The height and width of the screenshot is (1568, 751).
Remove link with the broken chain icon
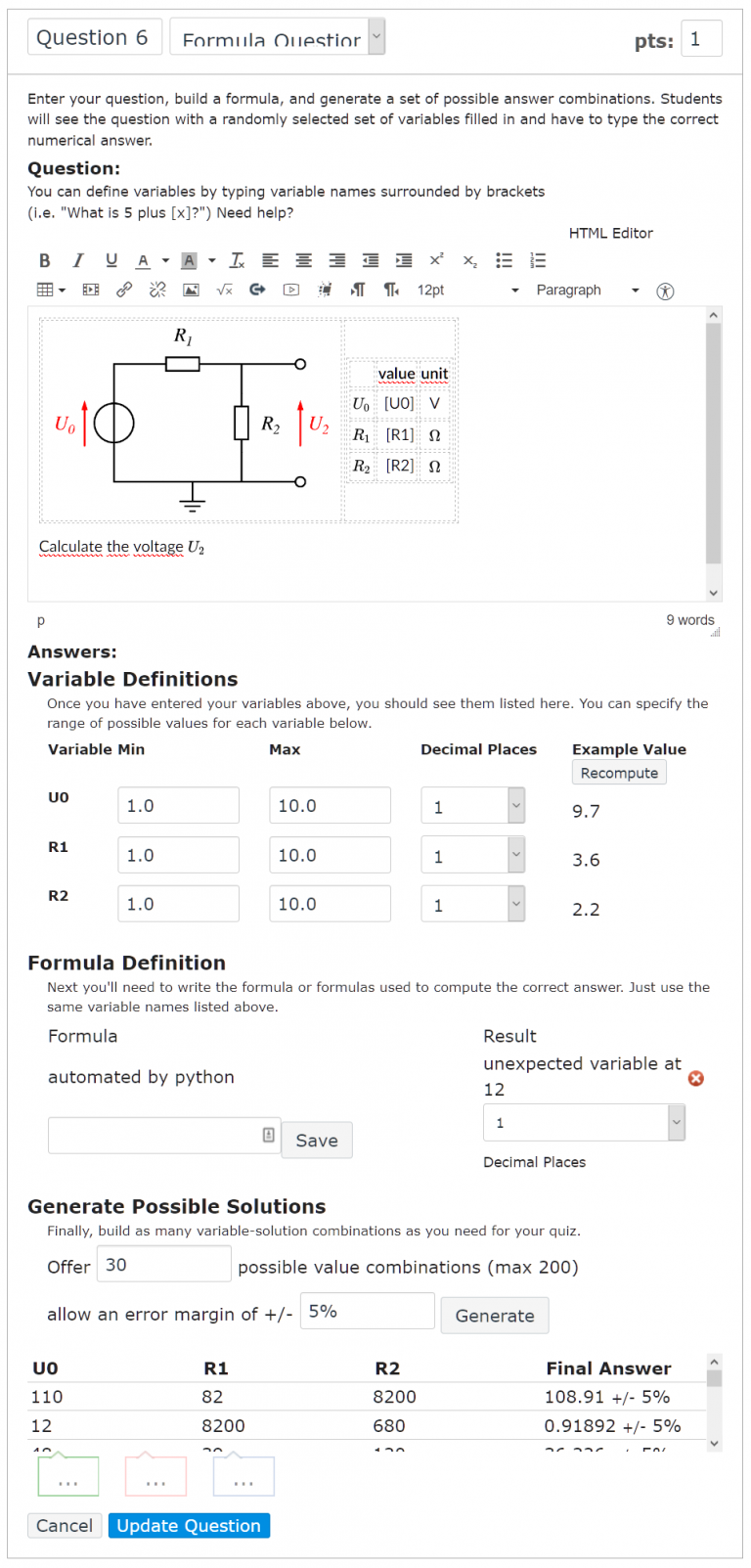(157, 290)
